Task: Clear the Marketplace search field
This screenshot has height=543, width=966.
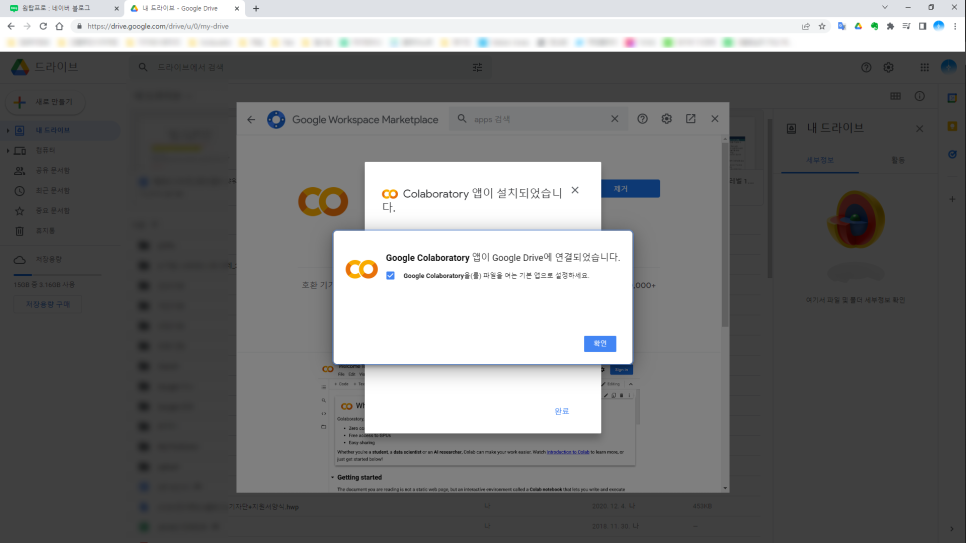Action: [x=614, y=119]
